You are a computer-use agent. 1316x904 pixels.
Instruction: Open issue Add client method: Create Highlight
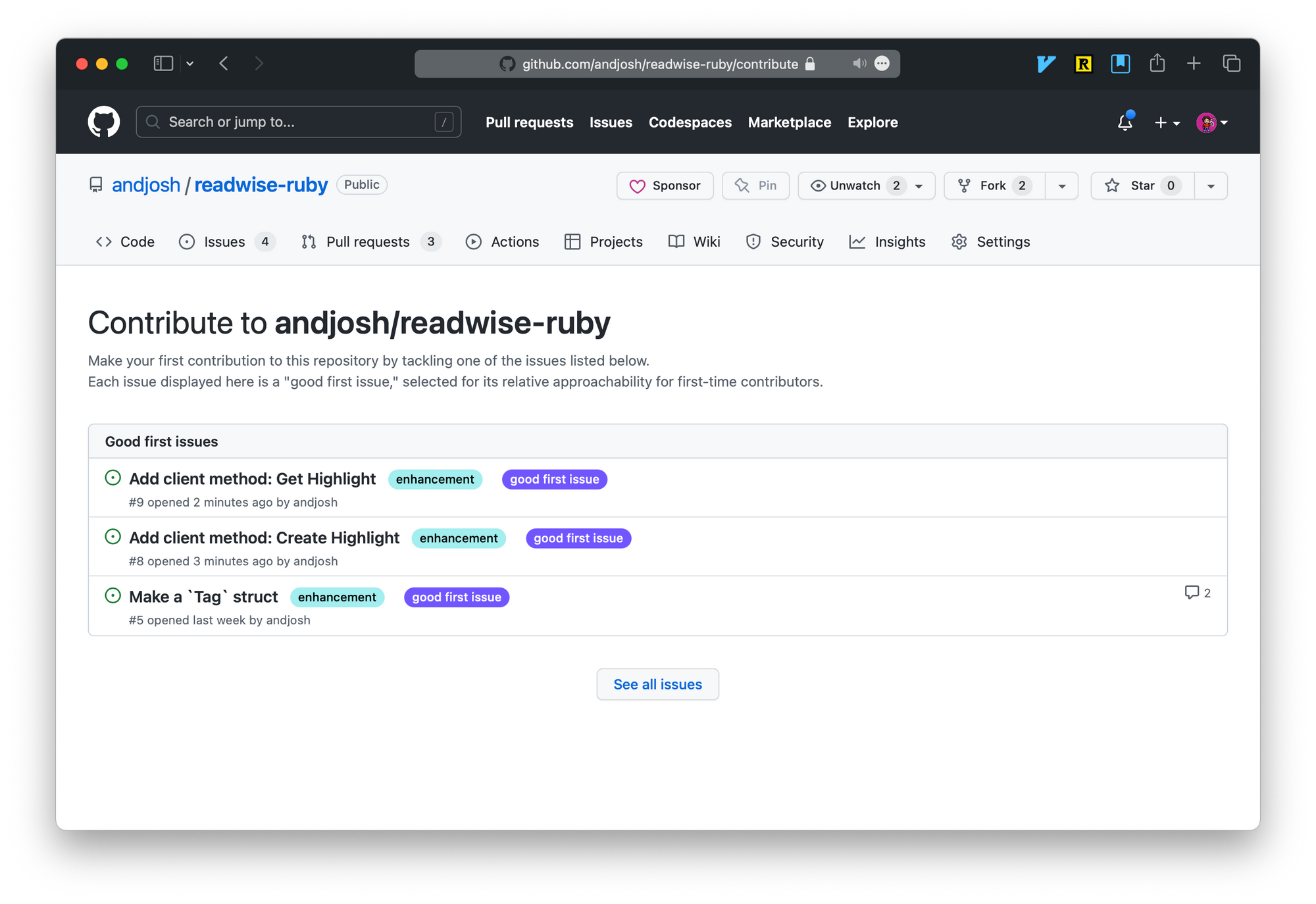point(265,538)
